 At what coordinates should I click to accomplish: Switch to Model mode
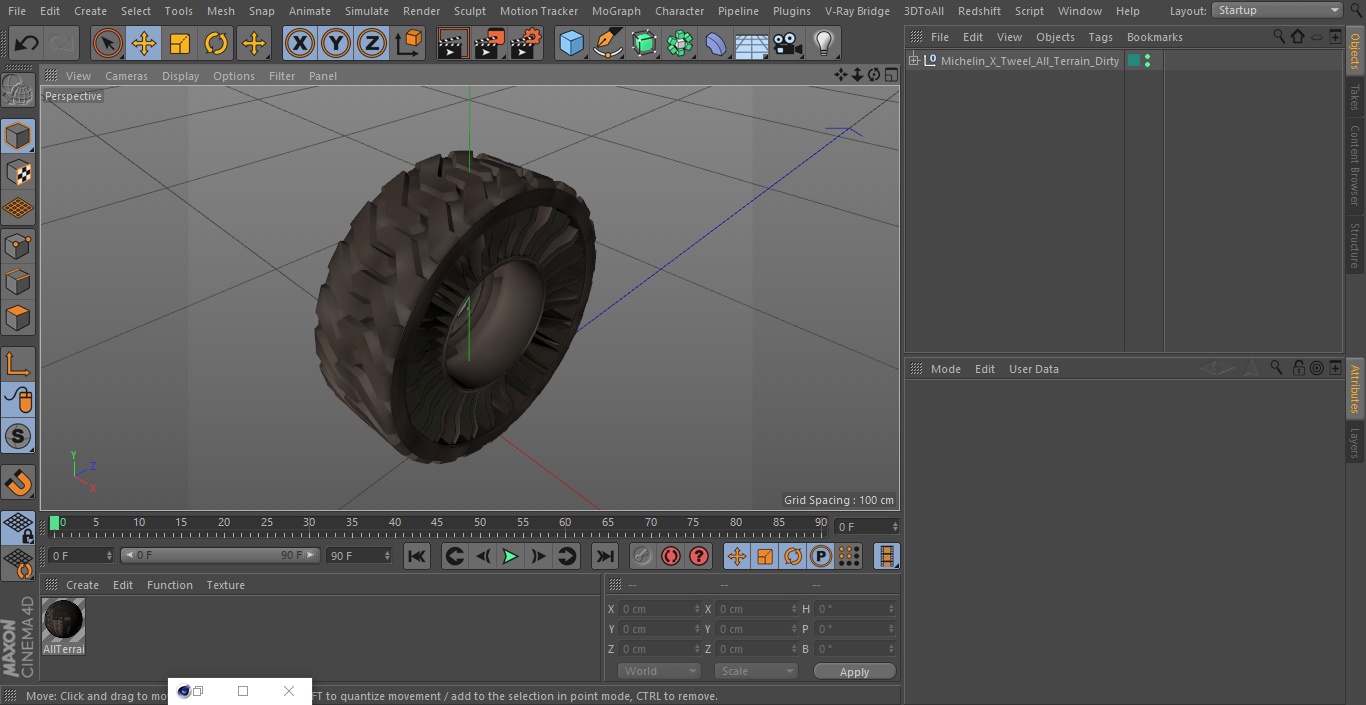click(18, 136)
